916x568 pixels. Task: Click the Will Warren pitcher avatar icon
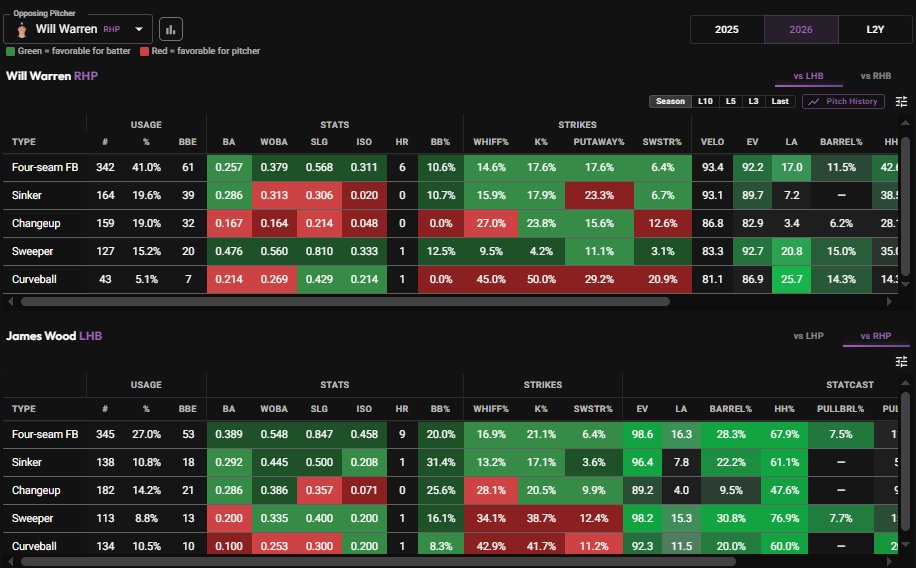point(22,30)
